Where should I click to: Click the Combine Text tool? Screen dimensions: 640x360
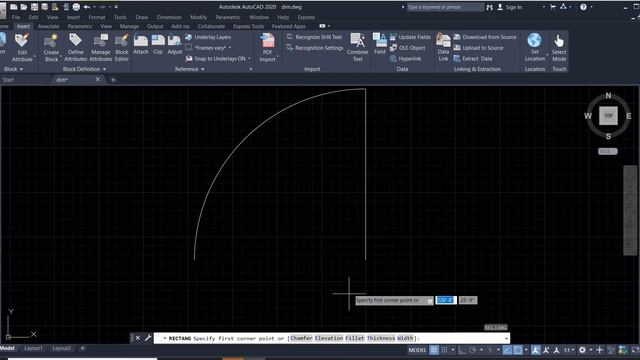358,47
